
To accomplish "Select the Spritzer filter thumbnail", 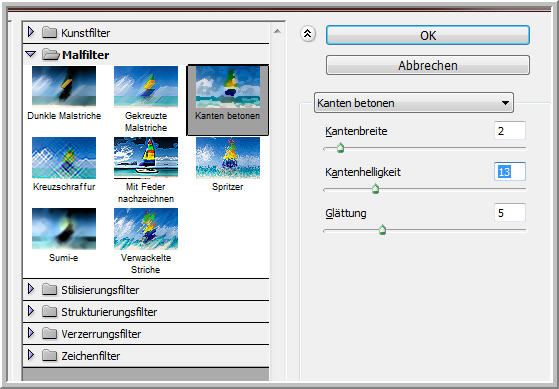I will point(228,158).
